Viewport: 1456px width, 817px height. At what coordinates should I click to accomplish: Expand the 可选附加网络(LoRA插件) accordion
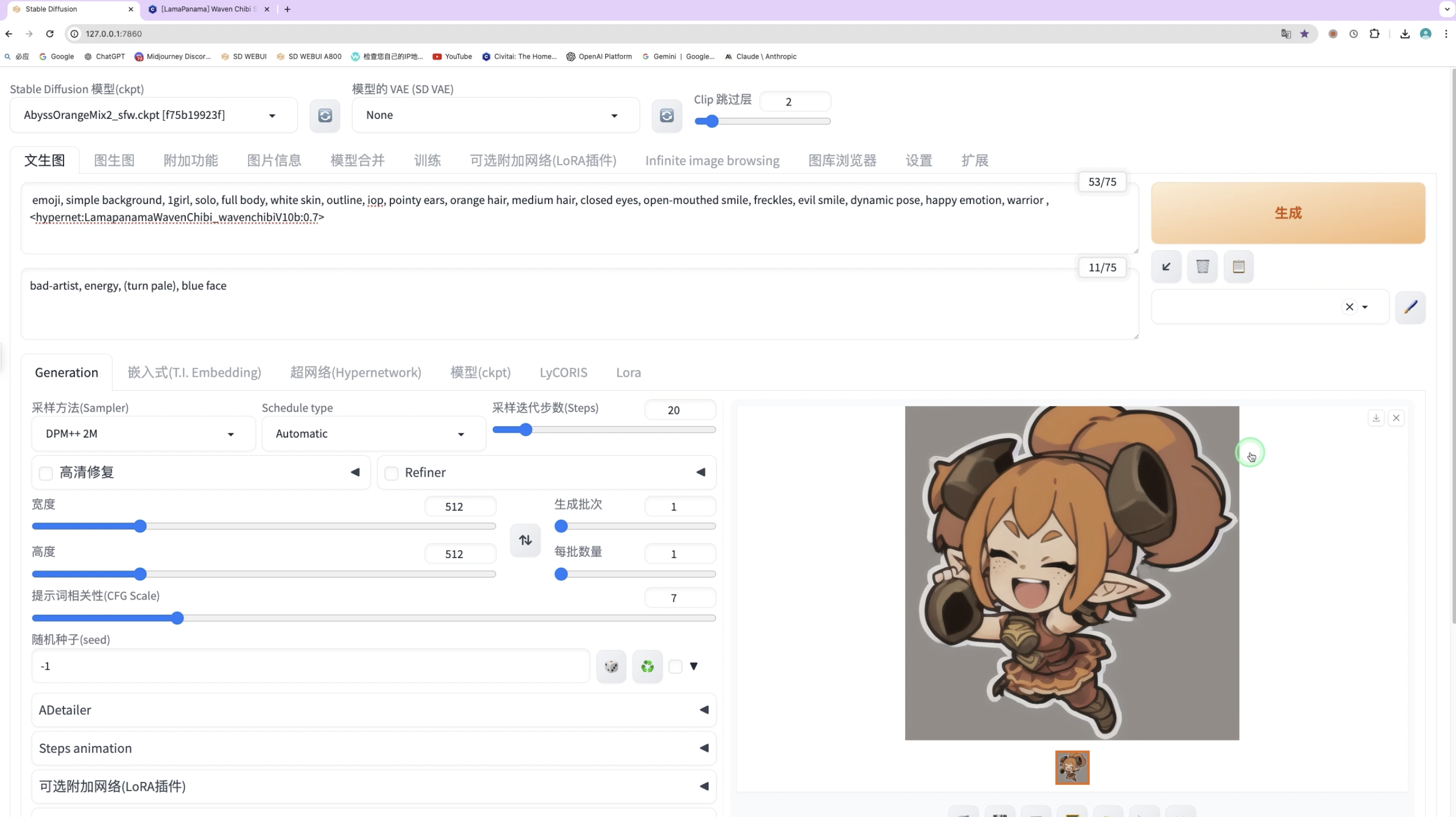point(374,786)
